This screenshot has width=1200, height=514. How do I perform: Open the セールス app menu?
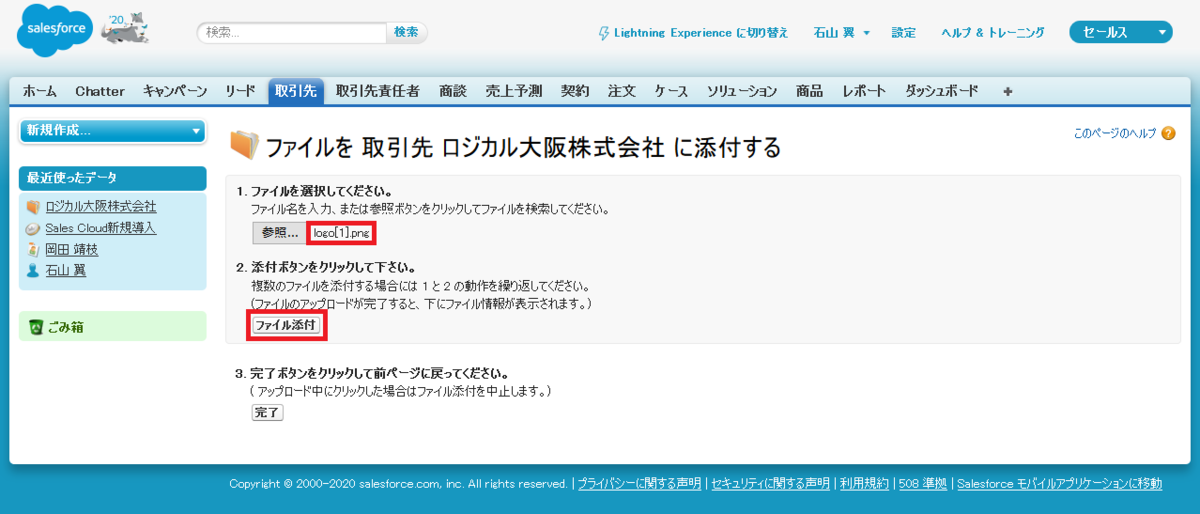click(x=1121, y=32)
